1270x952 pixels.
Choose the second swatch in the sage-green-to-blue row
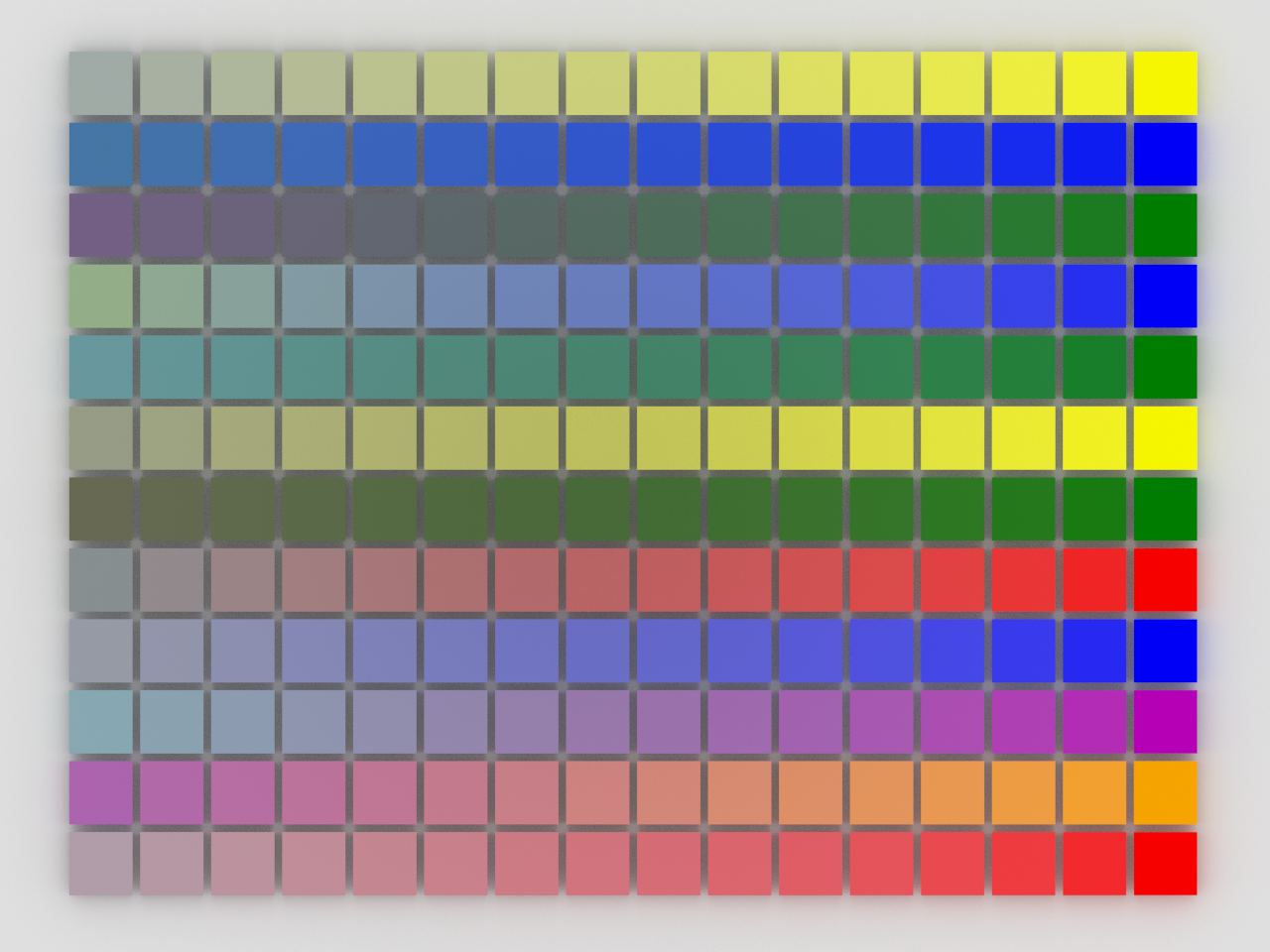point(172,296)
